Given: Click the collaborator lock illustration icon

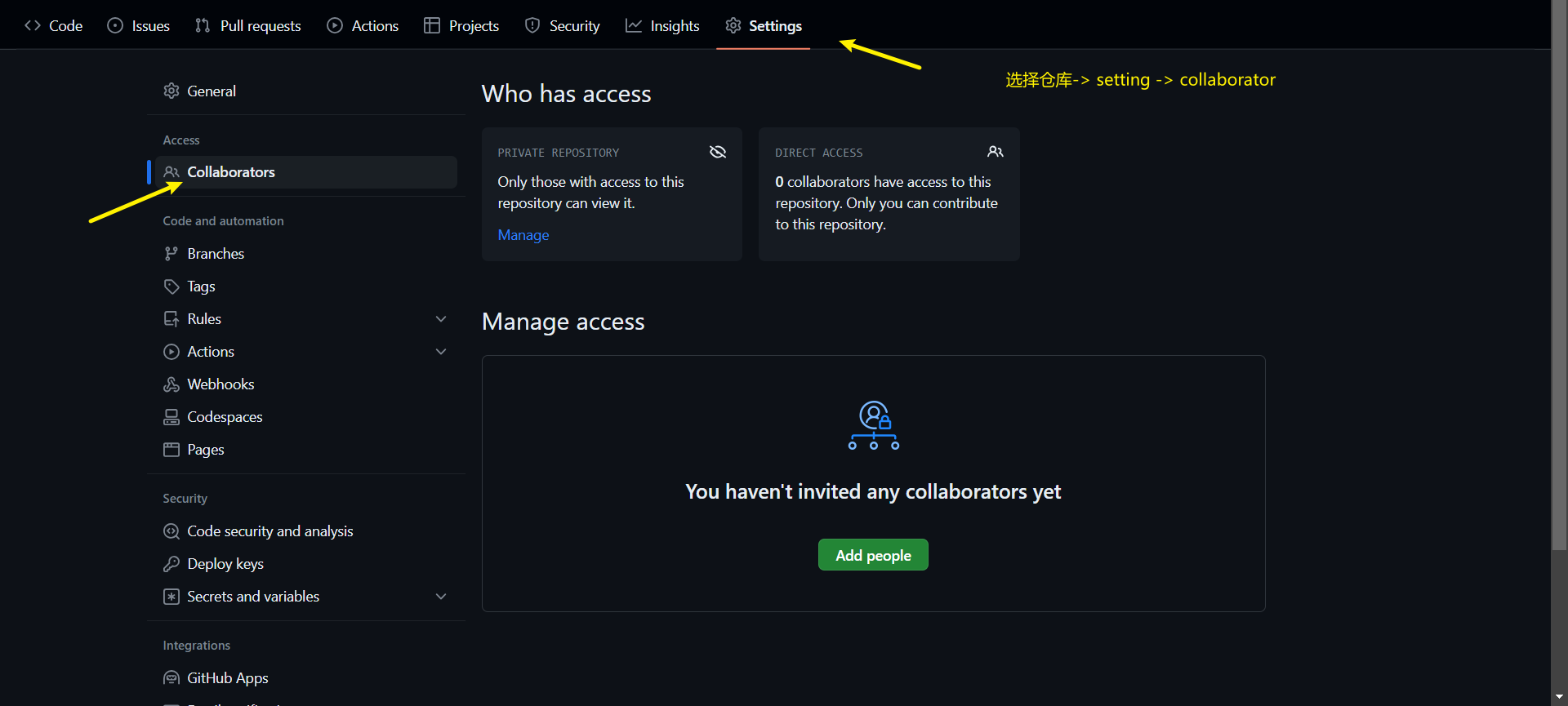Looking at the screenshot, I should tap(874, 425).
